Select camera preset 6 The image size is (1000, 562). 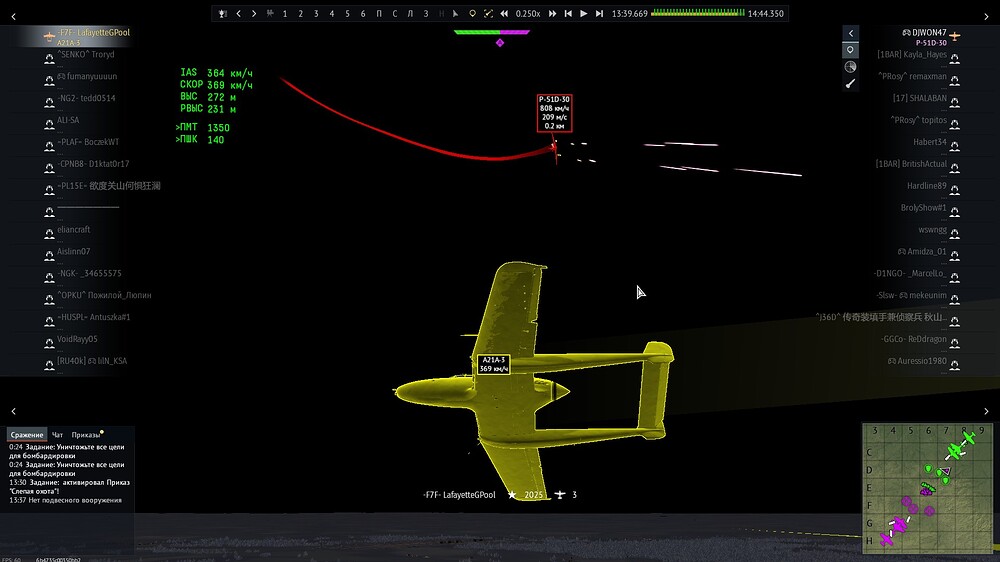[x=363, y=13]
